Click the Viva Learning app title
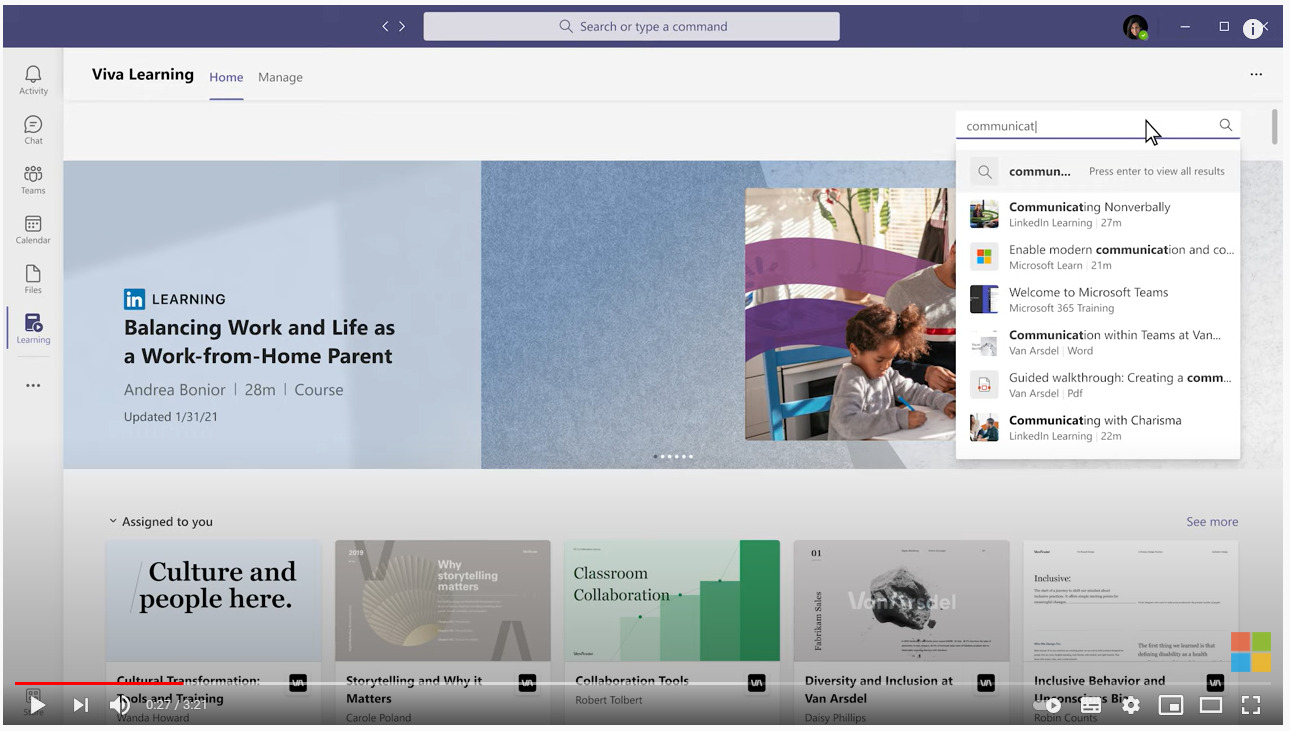Screen dimensions: 1290x731 pos(143,74)
